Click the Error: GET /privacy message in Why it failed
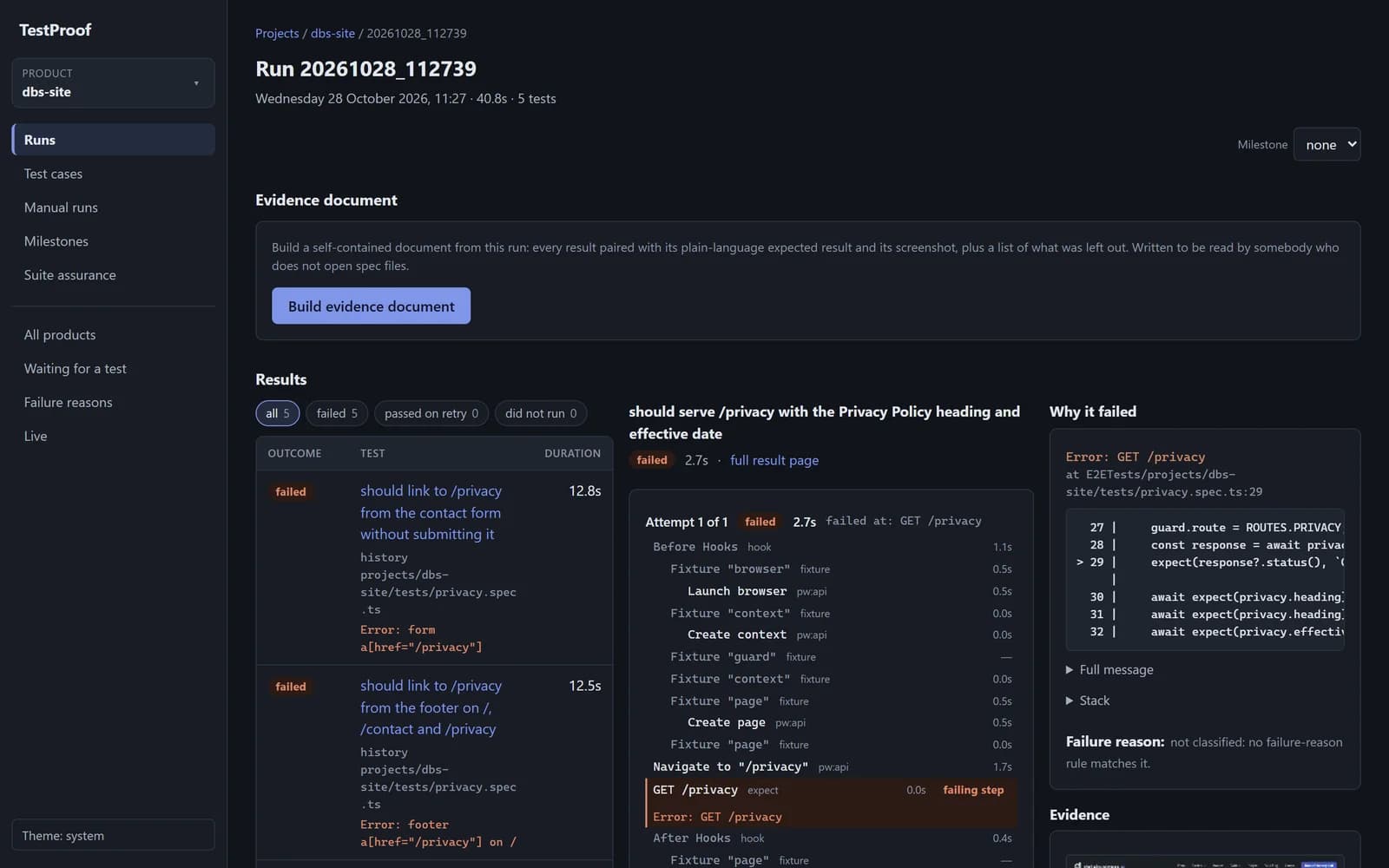This screenshot has height=868, width=1389. click(1136, 457)
